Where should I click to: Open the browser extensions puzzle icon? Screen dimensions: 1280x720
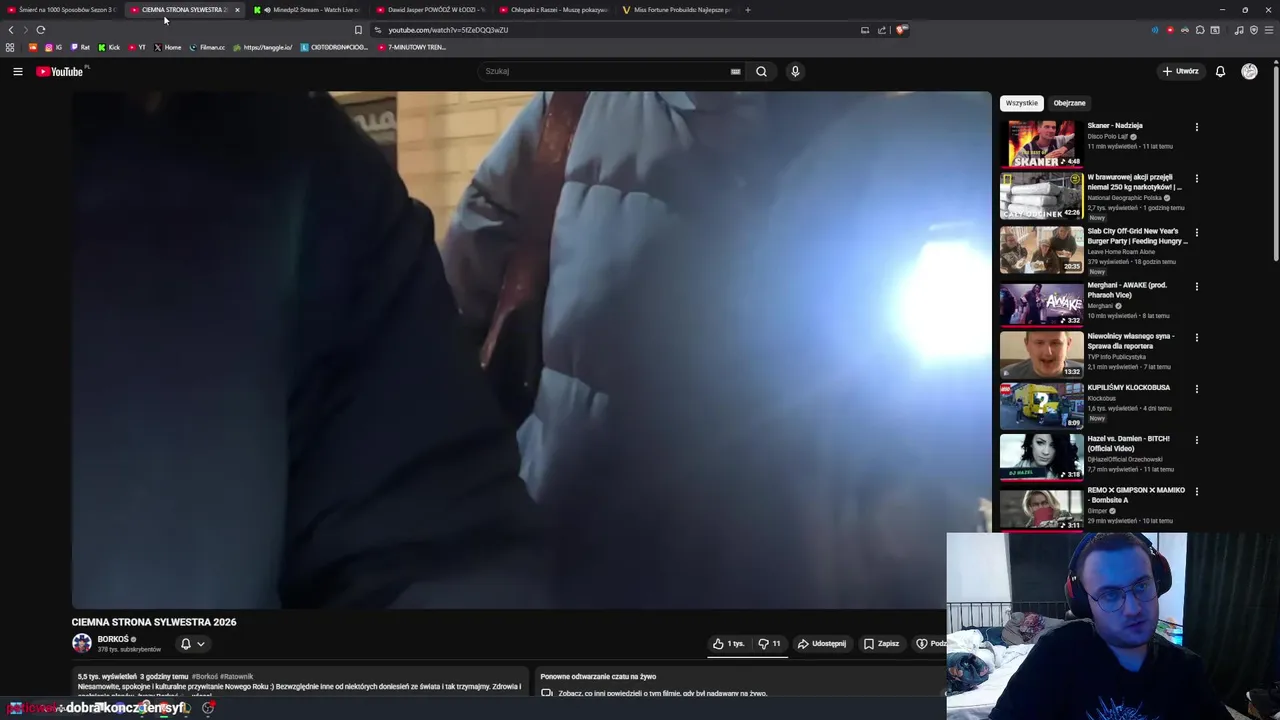coord(1200,30)
